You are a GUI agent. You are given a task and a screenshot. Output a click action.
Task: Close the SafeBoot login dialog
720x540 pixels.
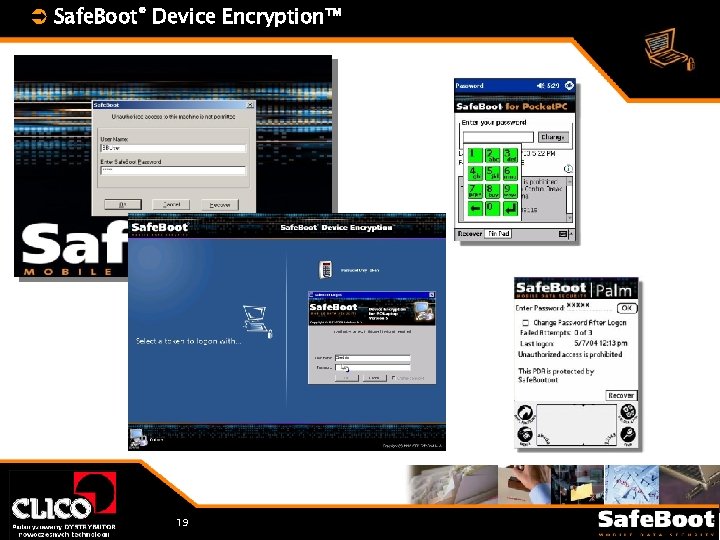tap(250, 105)
